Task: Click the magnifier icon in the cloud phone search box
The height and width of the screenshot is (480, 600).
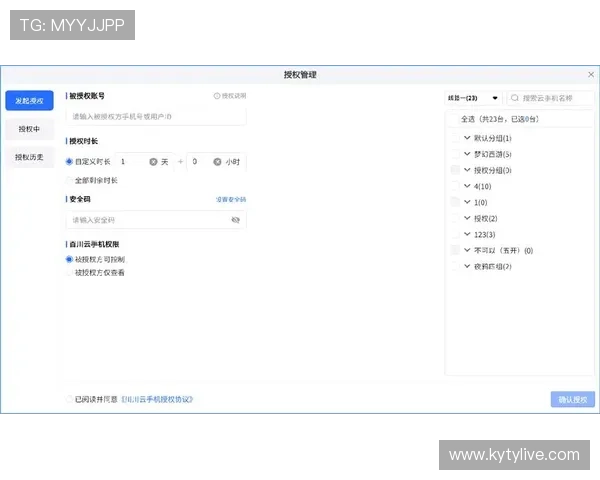Action: point(515,98)
